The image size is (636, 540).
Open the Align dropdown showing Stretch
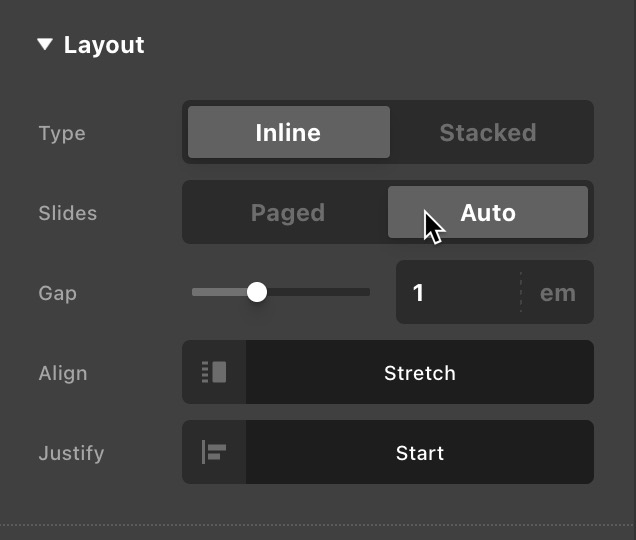[419, 373]
